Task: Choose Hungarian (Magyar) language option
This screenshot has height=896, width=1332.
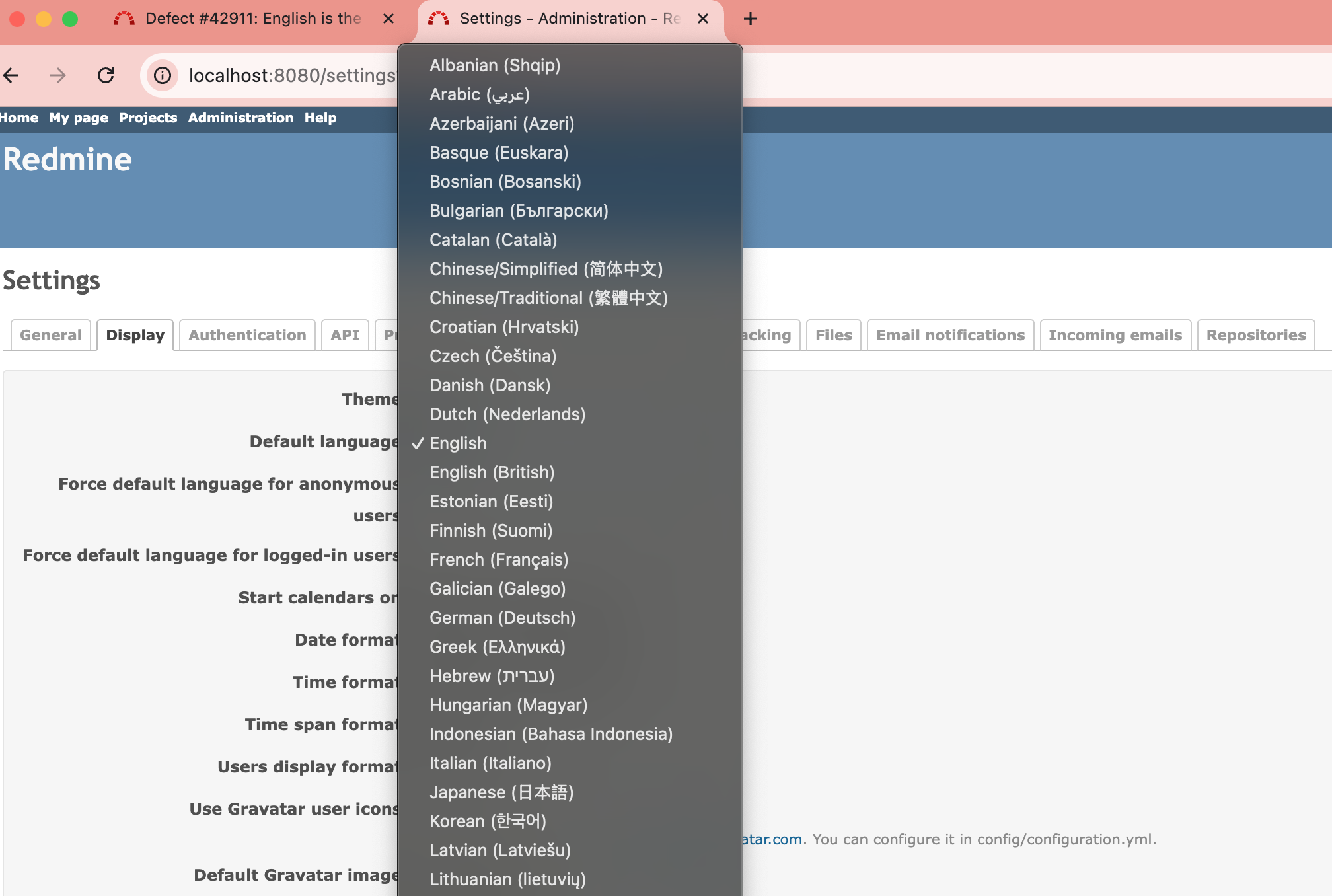Action: 570,705
